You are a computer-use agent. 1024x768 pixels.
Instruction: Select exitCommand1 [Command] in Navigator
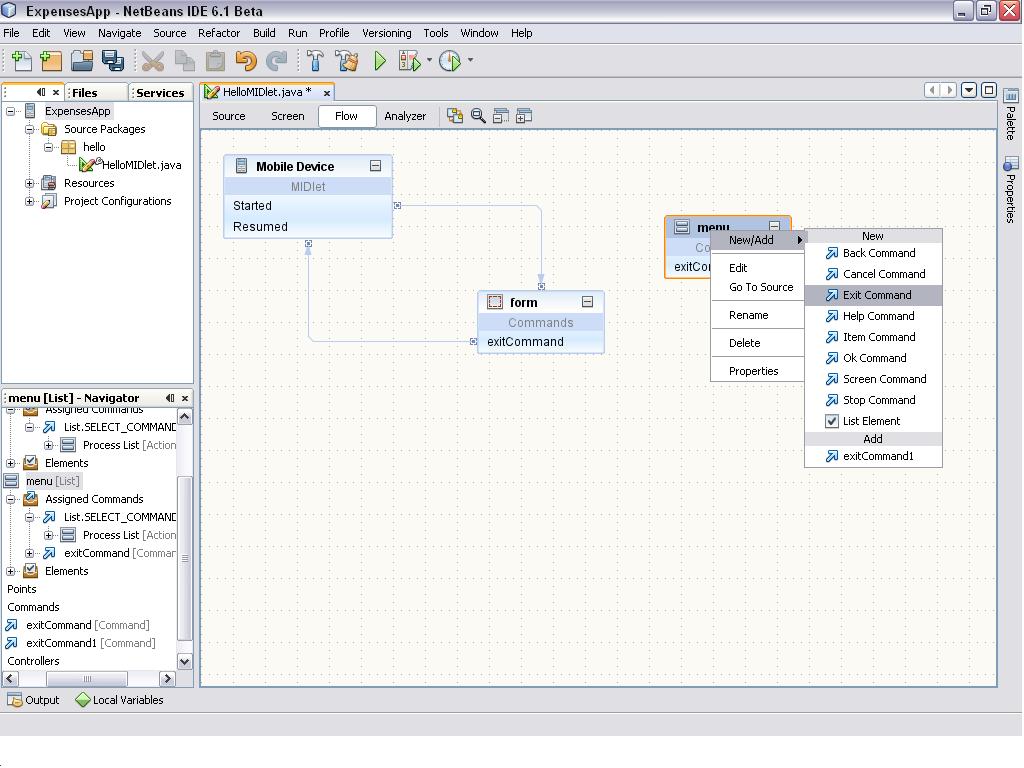tap(80, 643)
